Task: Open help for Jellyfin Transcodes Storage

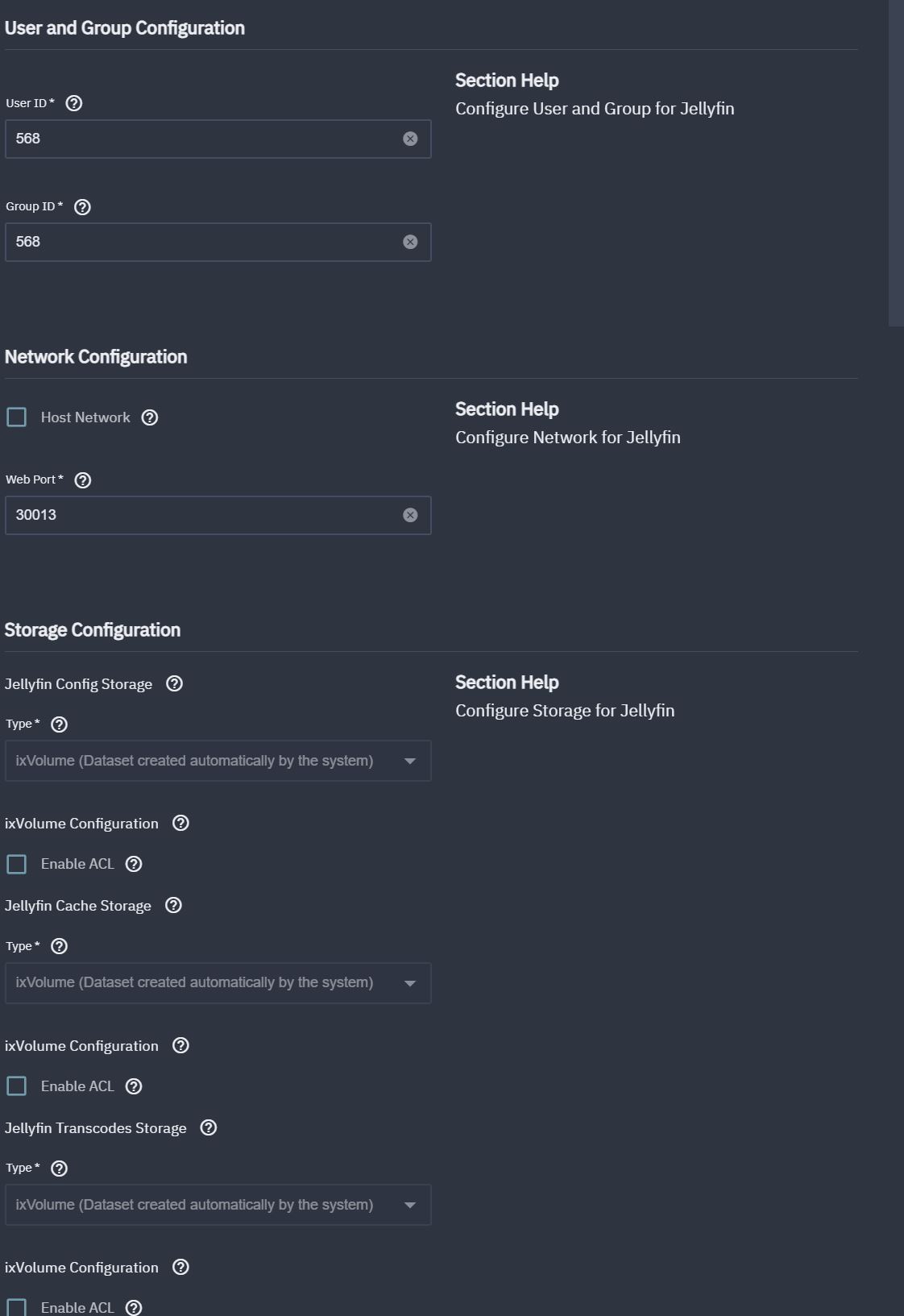Action: [x=209, y=1127]
